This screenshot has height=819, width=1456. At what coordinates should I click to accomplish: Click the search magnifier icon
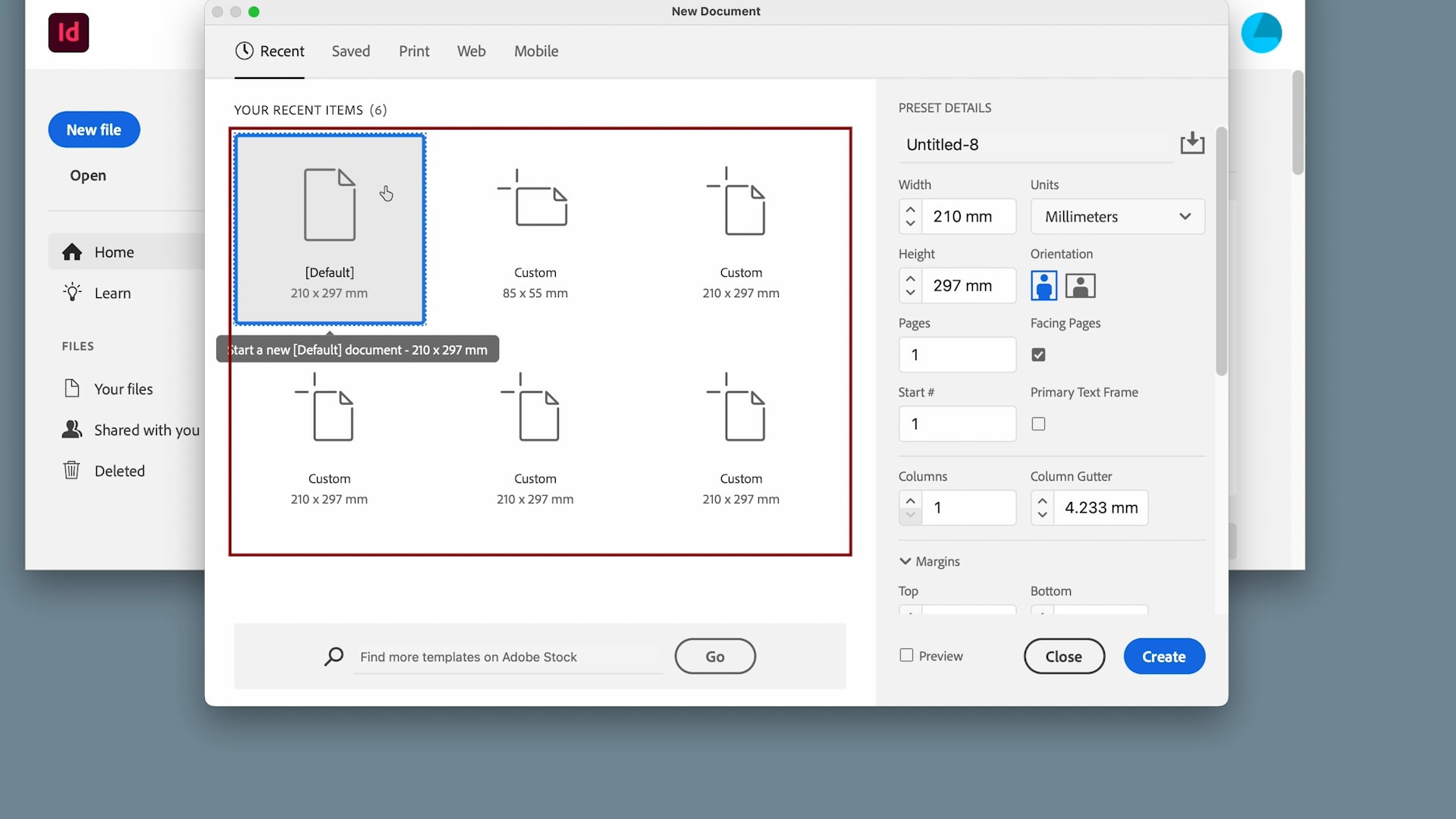[x=334, y=657]
